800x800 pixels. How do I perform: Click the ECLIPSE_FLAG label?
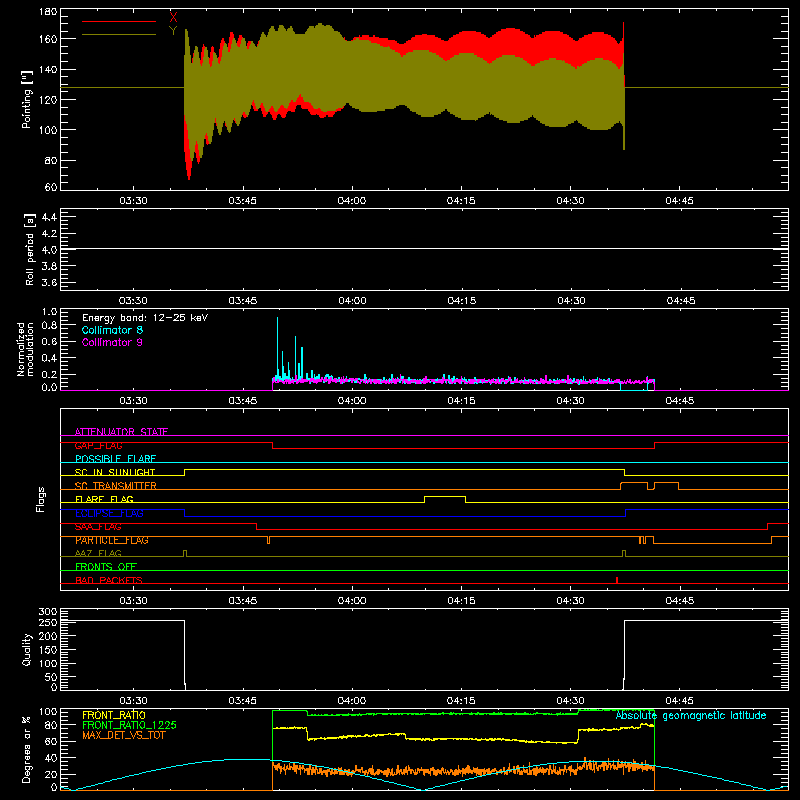pyautogui.click(x=109, y=513)
